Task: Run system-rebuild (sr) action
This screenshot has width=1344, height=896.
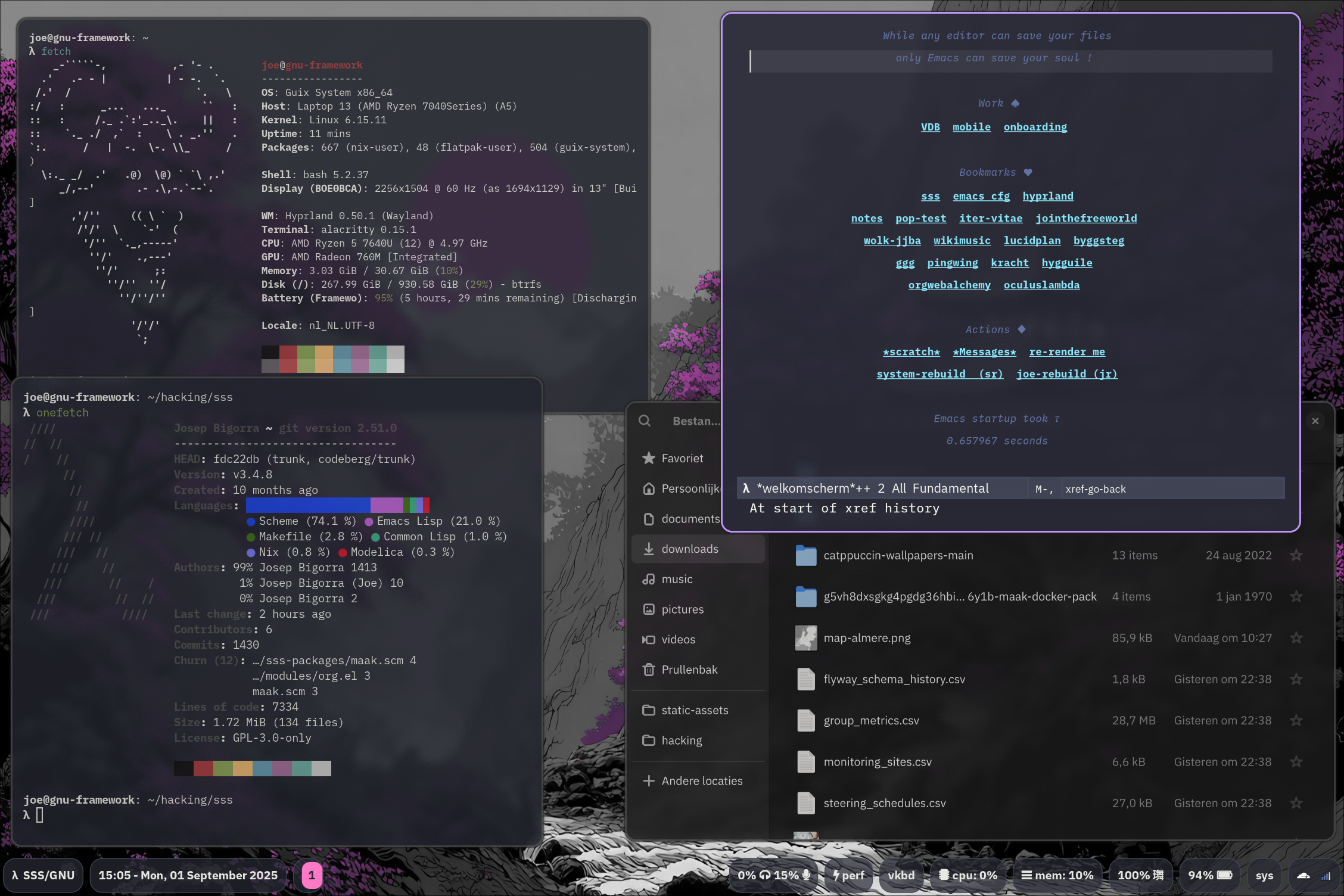Action: pos(939,374)
